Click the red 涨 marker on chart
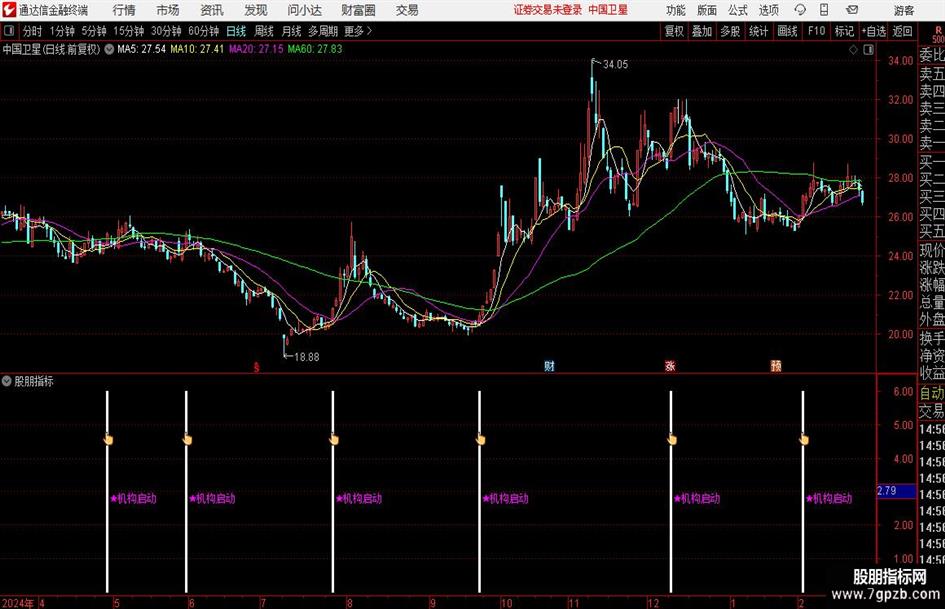Viewport: 945px width, 609px height. (670, 365)
